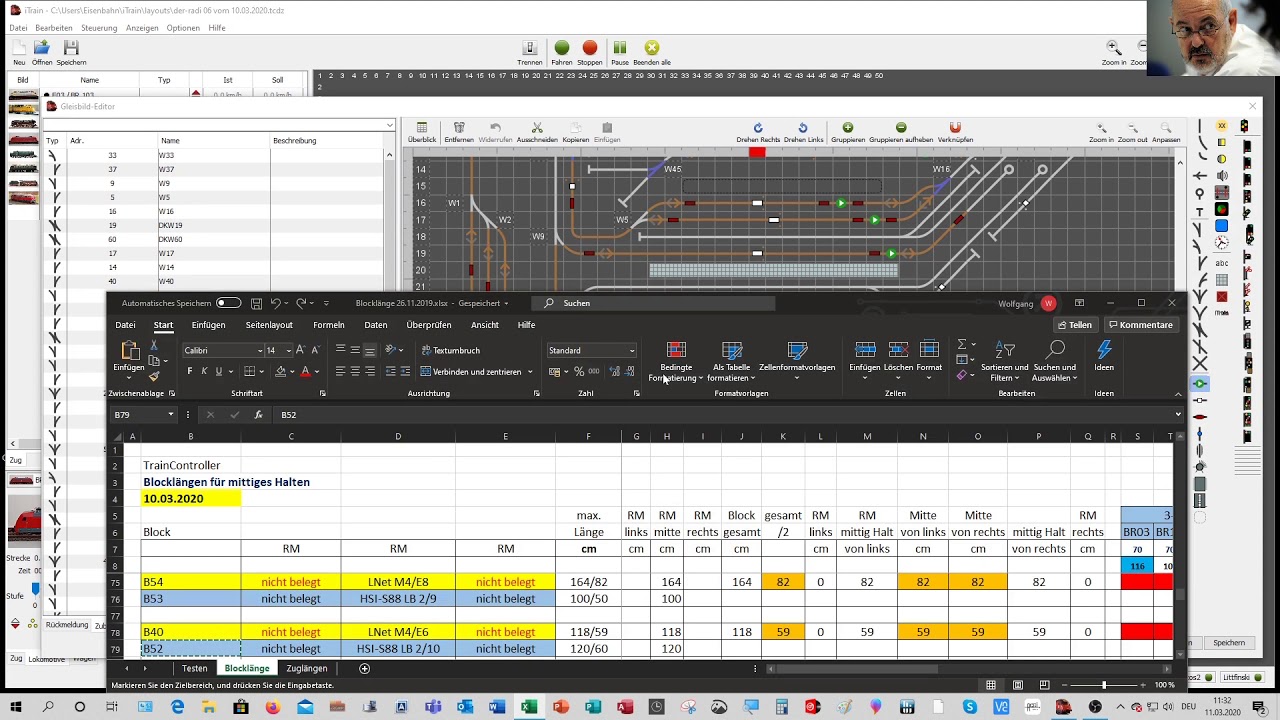Click the Ideen lightning icon in Excel
Screen dimensions: 1280x720
(1104, 358)
